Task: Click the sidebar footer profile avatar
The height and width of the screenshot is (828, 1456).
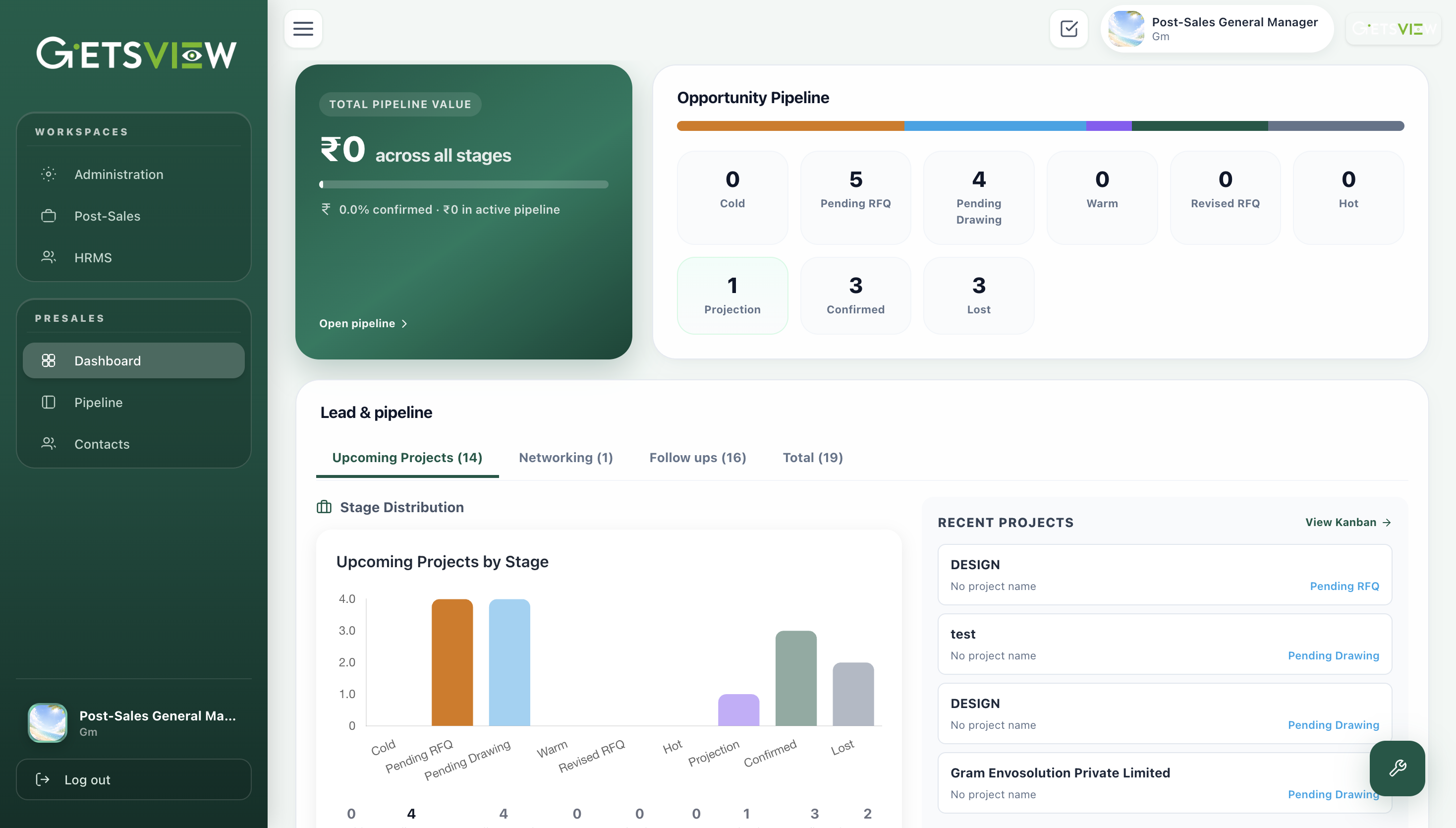Action: [x=48, y=723]
